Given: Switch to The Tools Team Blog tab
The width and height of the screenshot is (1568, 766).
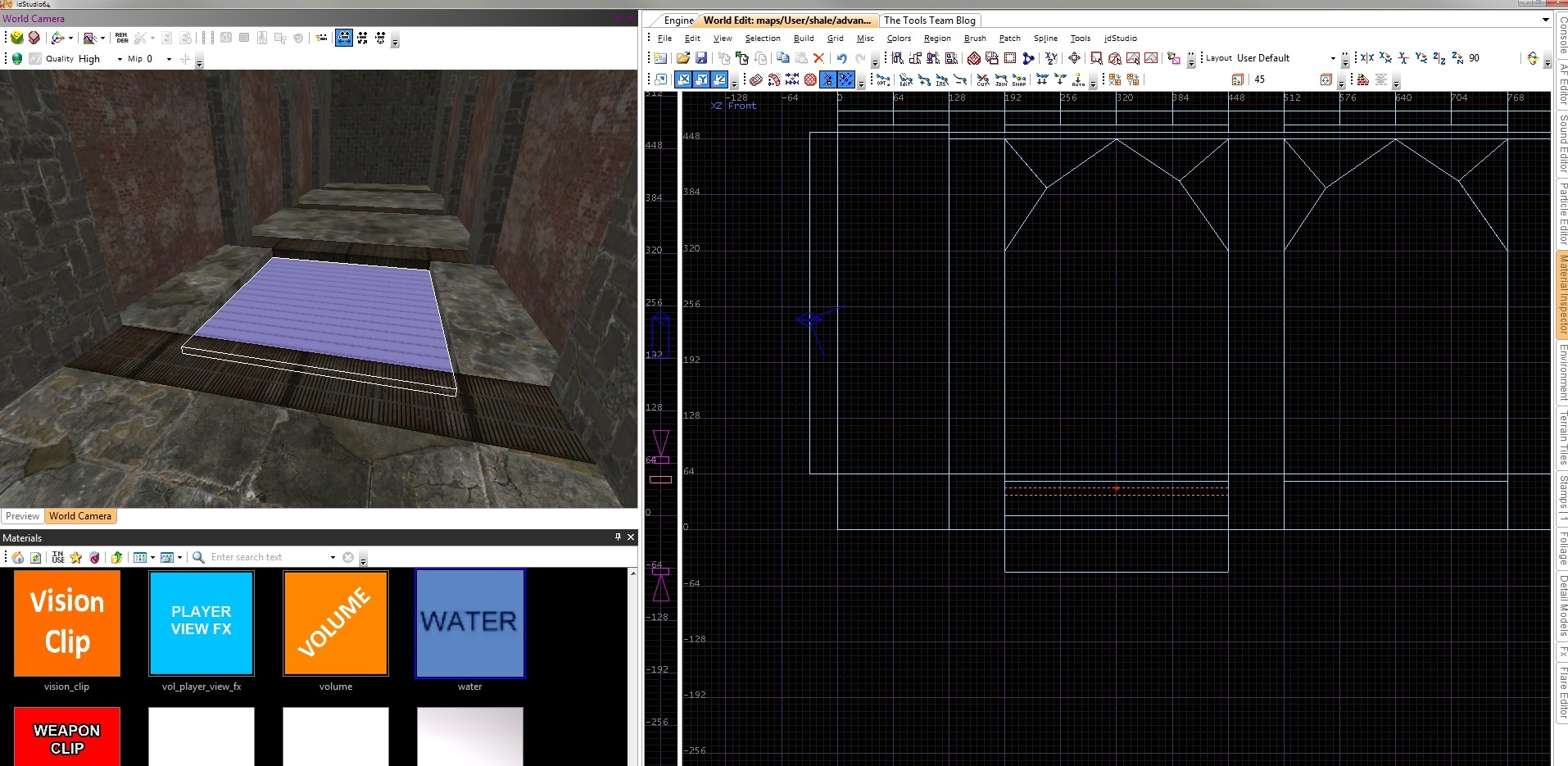Looking at the screenshot, I should [x=930, y=20].
